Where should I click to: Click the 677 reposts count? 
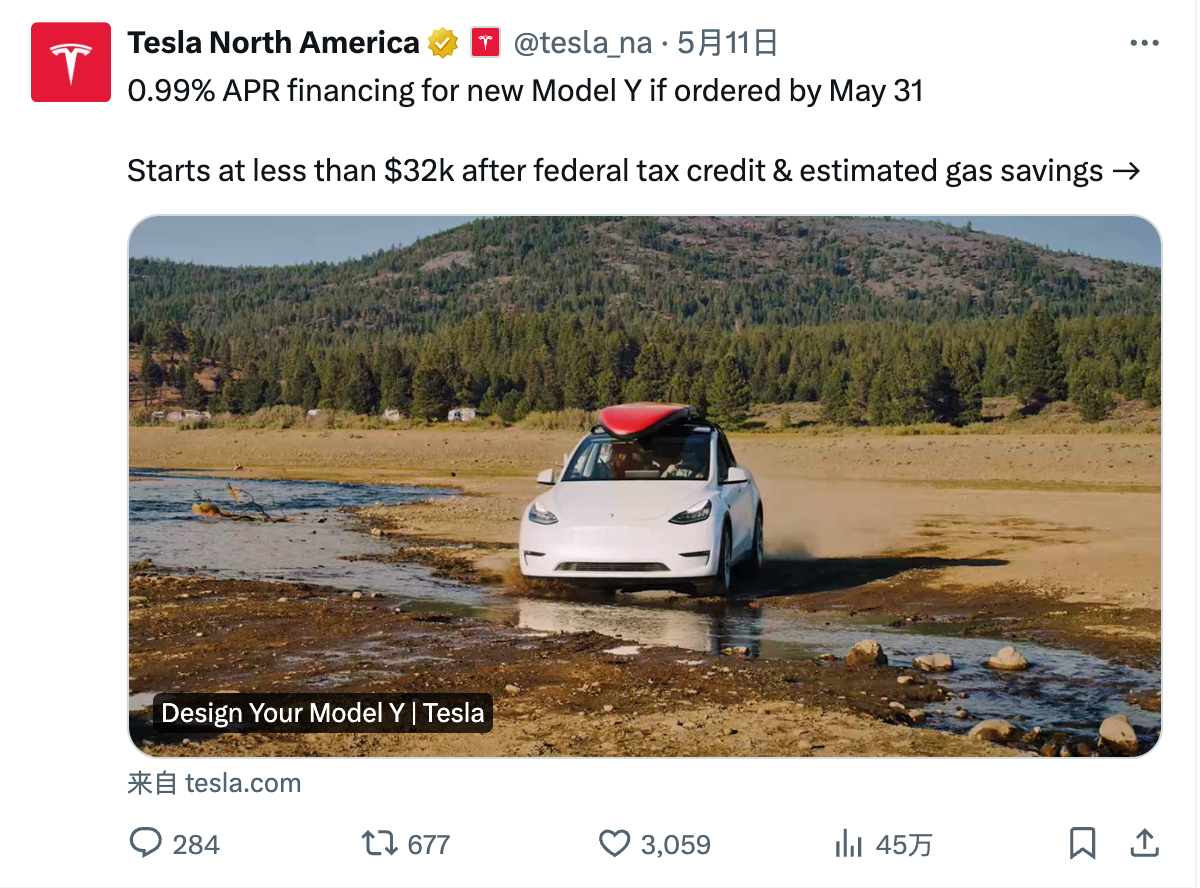click(429, 845)
